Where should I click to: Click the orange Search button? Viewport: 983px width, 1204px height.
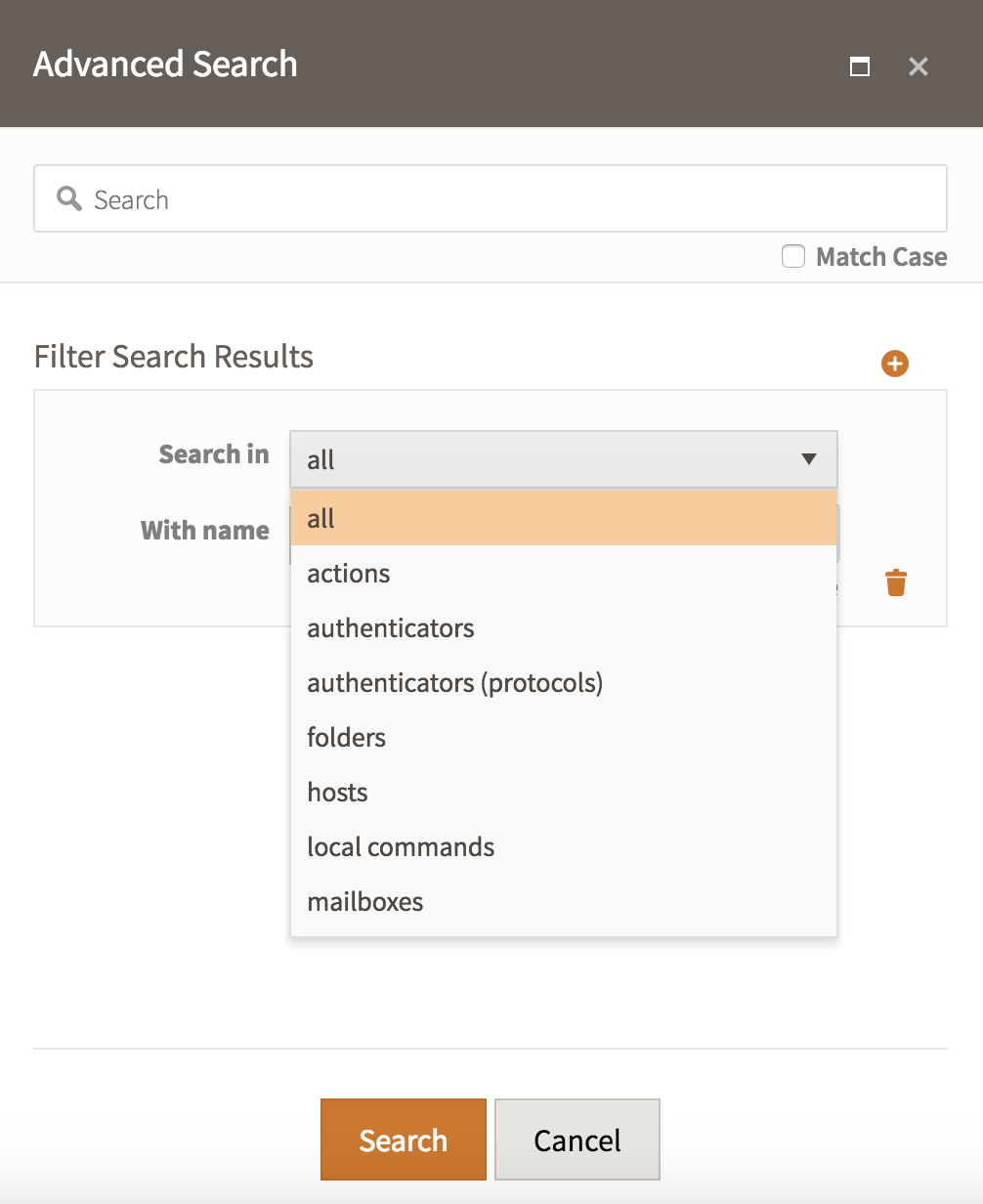coord(403,1139)
